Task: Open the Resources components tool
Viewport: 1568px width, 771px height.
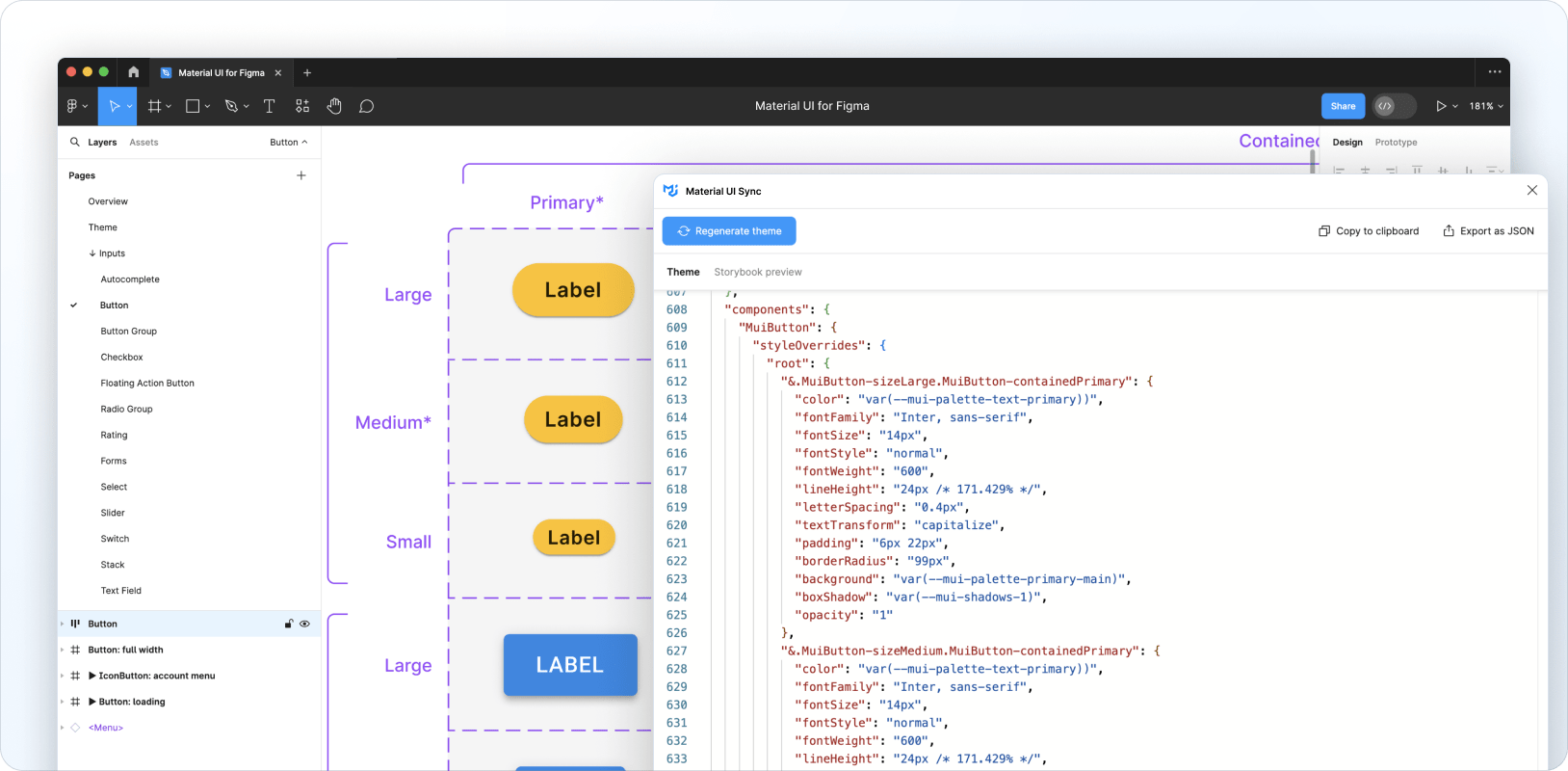Action: click(302, 106)
